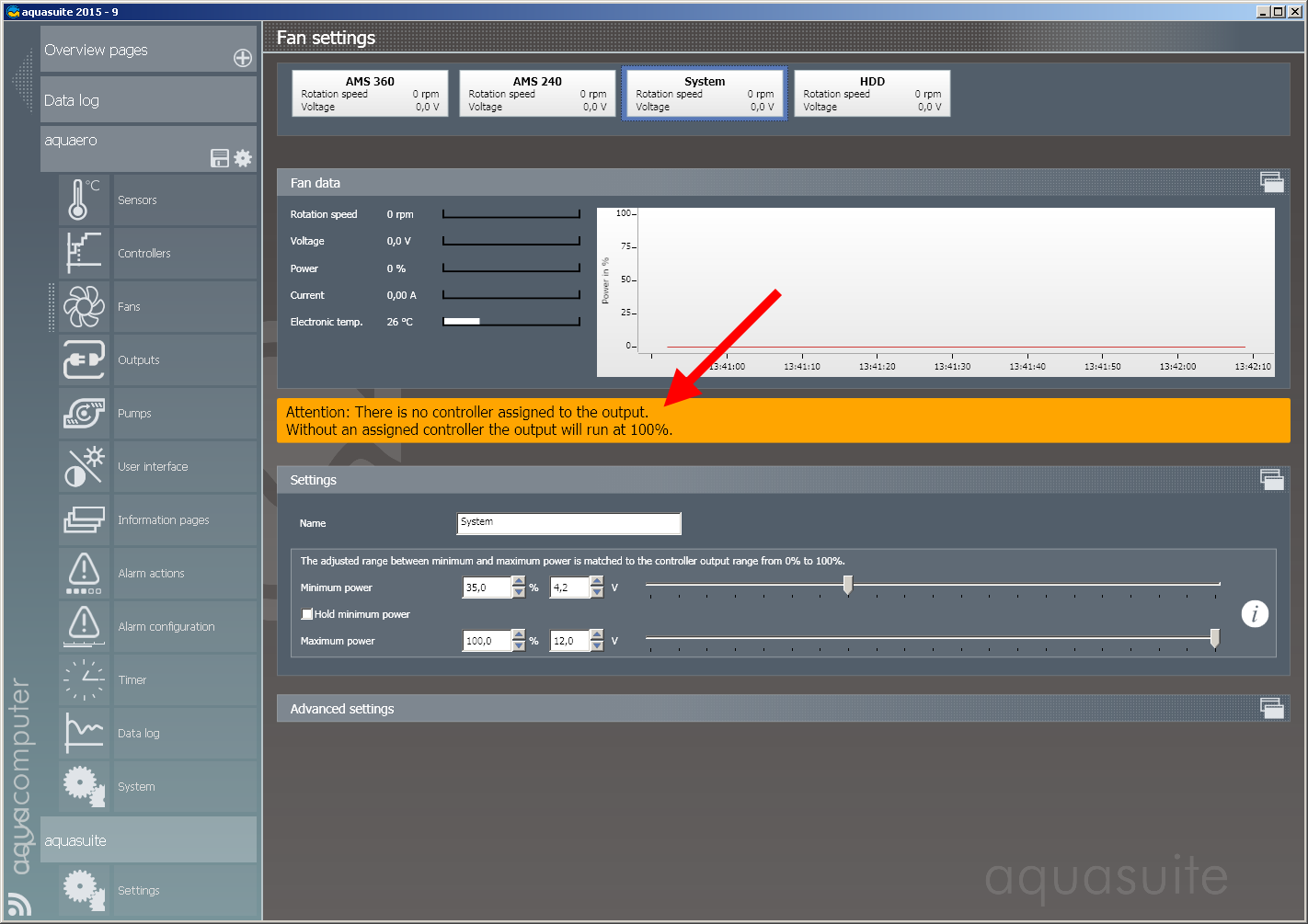Adjust the Minimum power slider handle
The height and width of the screenshot is (924, 1308).
(x=848, y=585)
